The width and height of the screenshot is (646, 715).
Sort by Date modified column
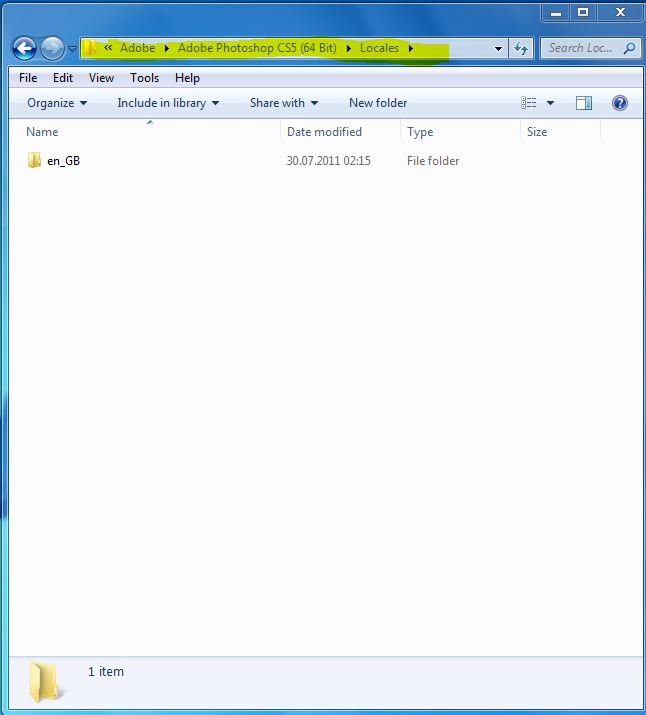[324, 132]
